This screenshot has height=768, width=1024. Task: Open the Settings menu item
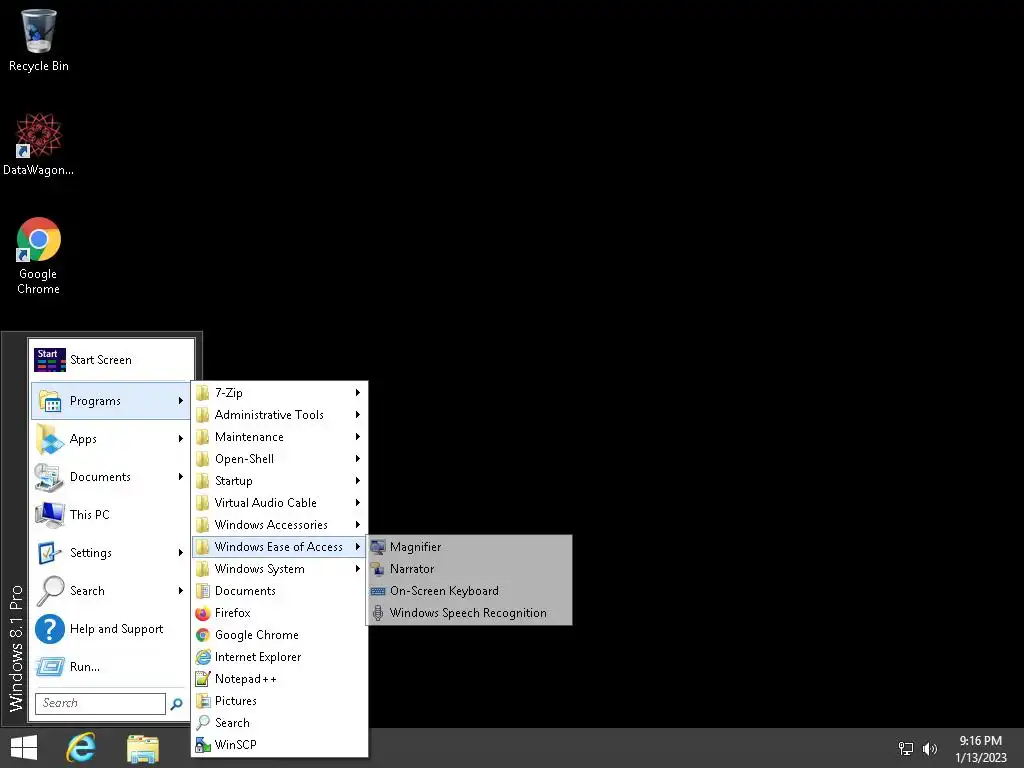110,552
